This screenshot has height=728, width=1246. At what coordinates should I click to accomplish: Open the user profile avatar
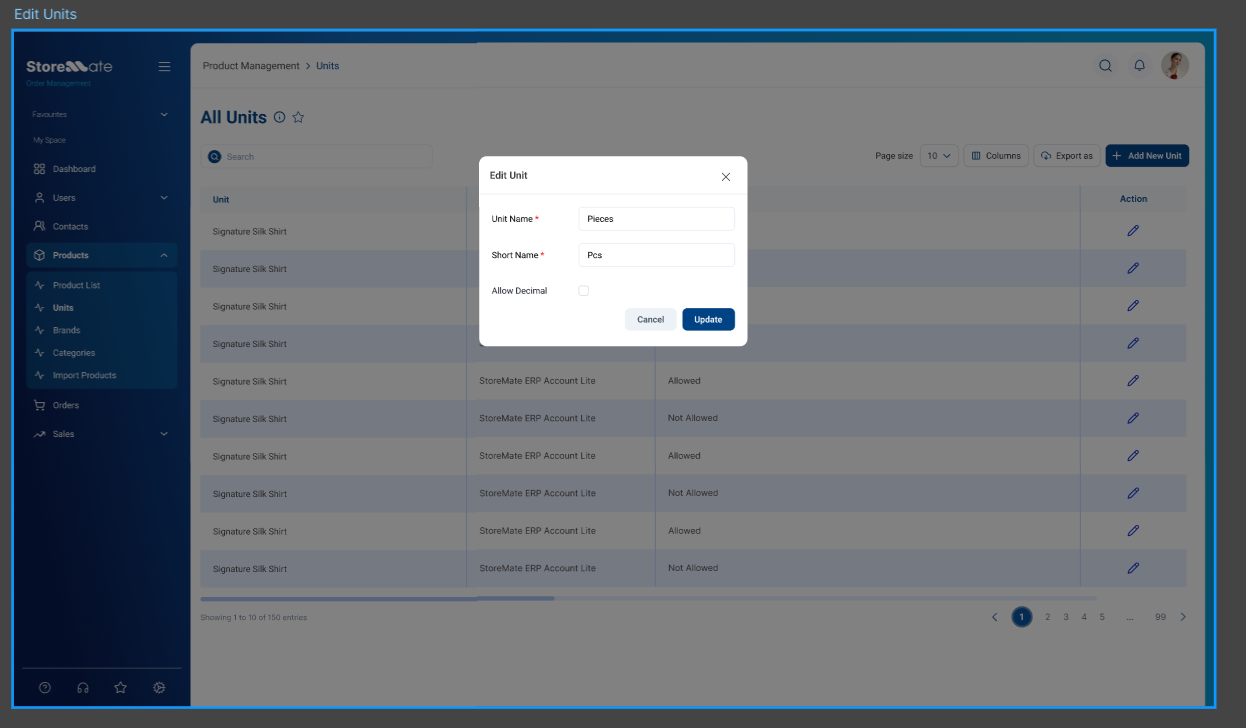(x=1175, y=66)
